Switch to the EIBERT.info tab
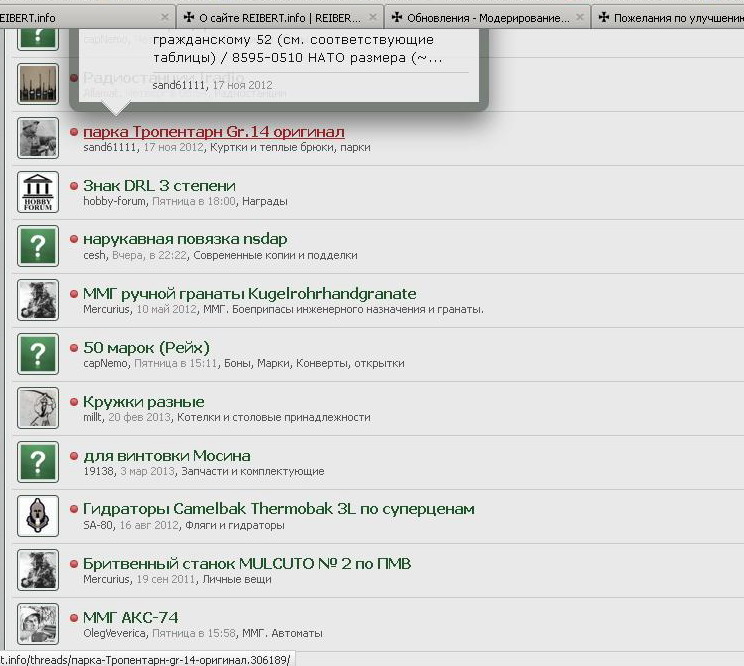Image resolution: width=744 pixels, height=666 pixels. (87, 18)
